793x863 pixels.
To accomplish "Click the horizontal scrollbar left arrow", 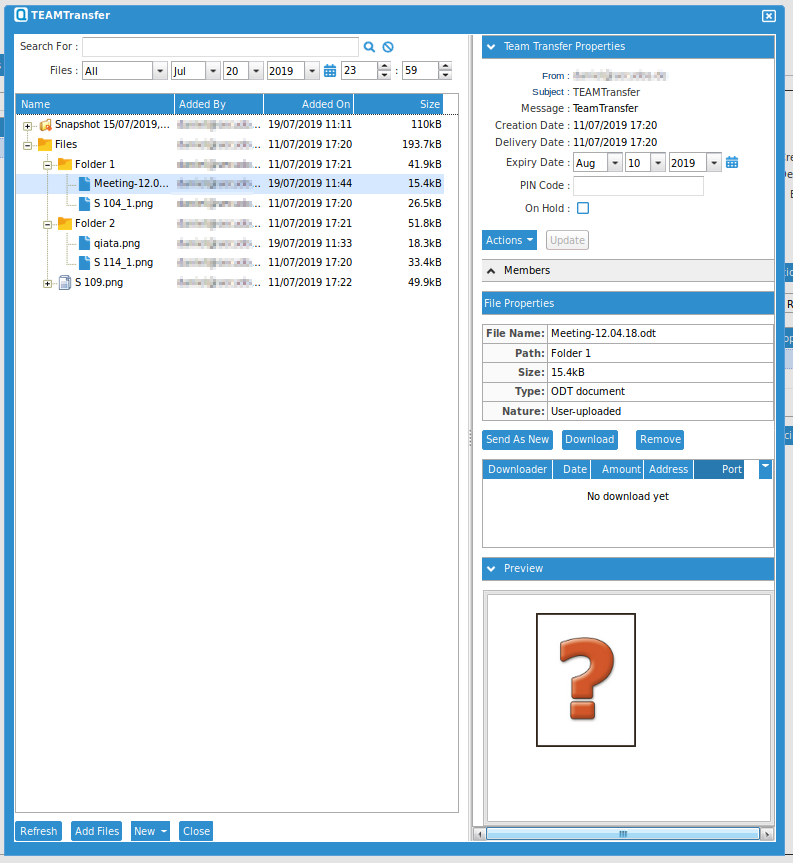I will tap(479, 834).
